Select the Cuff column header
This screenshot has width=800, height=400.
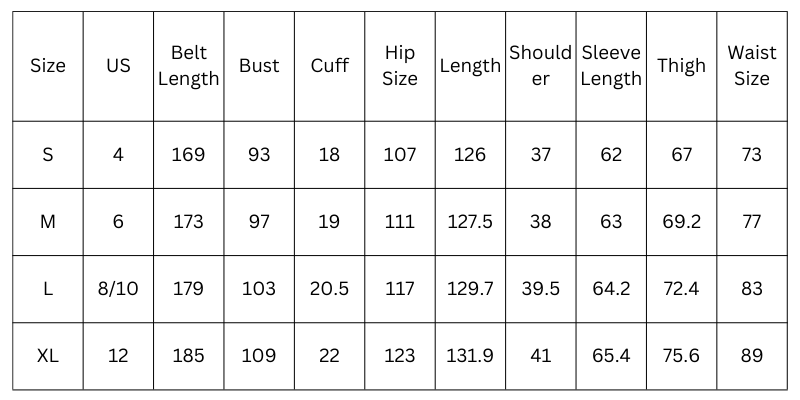[329, 66]
